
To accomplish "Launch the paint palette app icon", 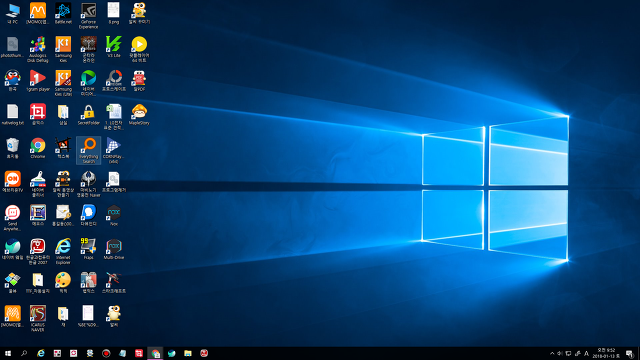I will (x=63, y=283).
